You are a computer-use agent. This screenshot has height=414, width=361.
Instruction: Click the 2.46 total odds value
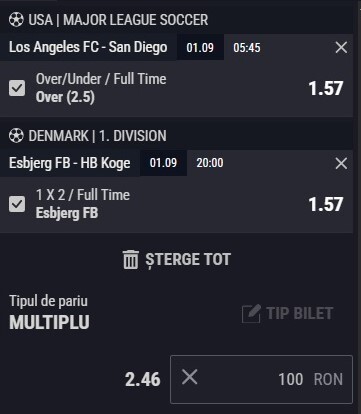pyautogui.click(x=143, y=380)
